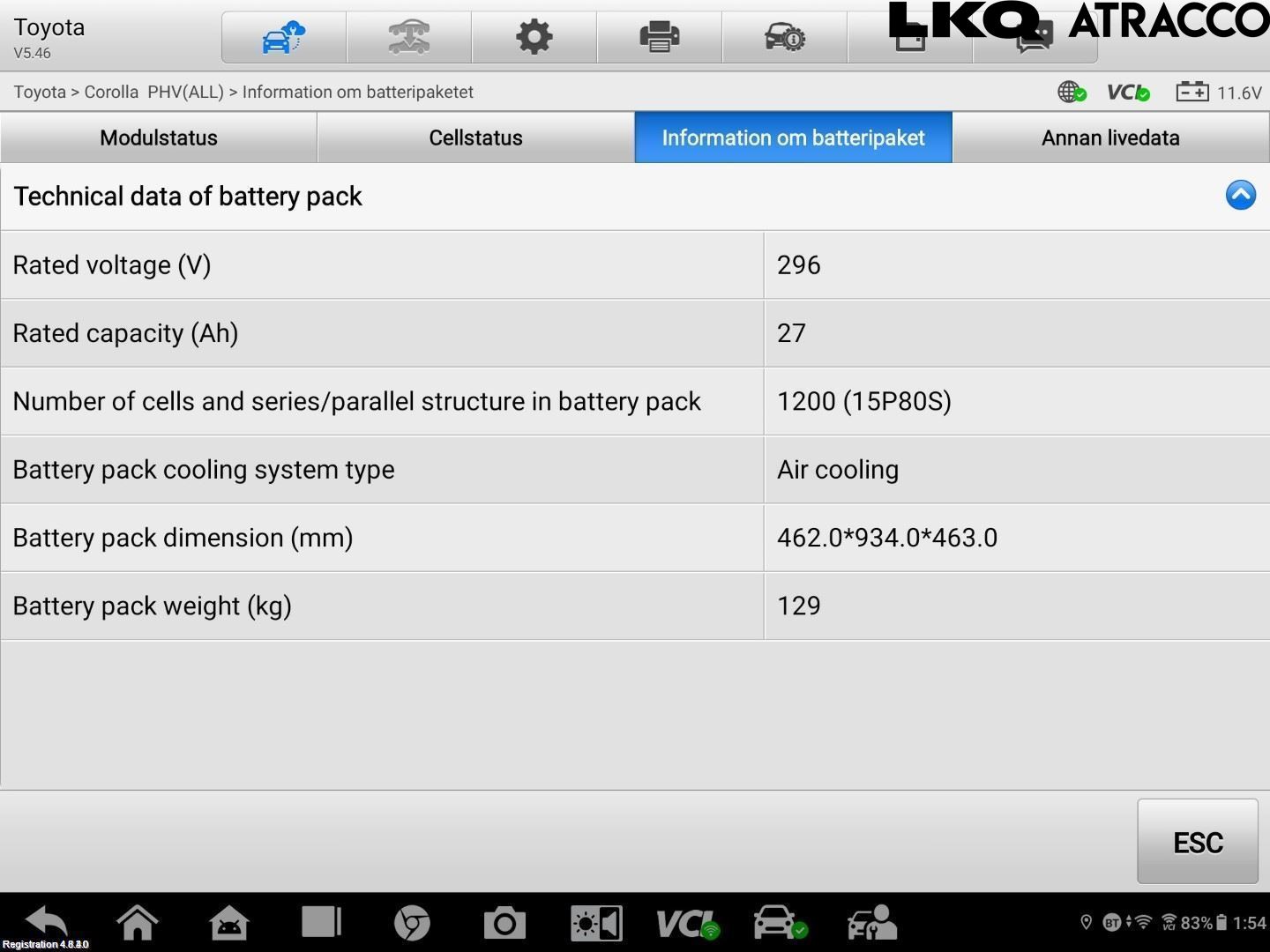Collapse Technical data of battery pack section
The height and width of the screenshot is (952, 1270).
[1240, 196]
